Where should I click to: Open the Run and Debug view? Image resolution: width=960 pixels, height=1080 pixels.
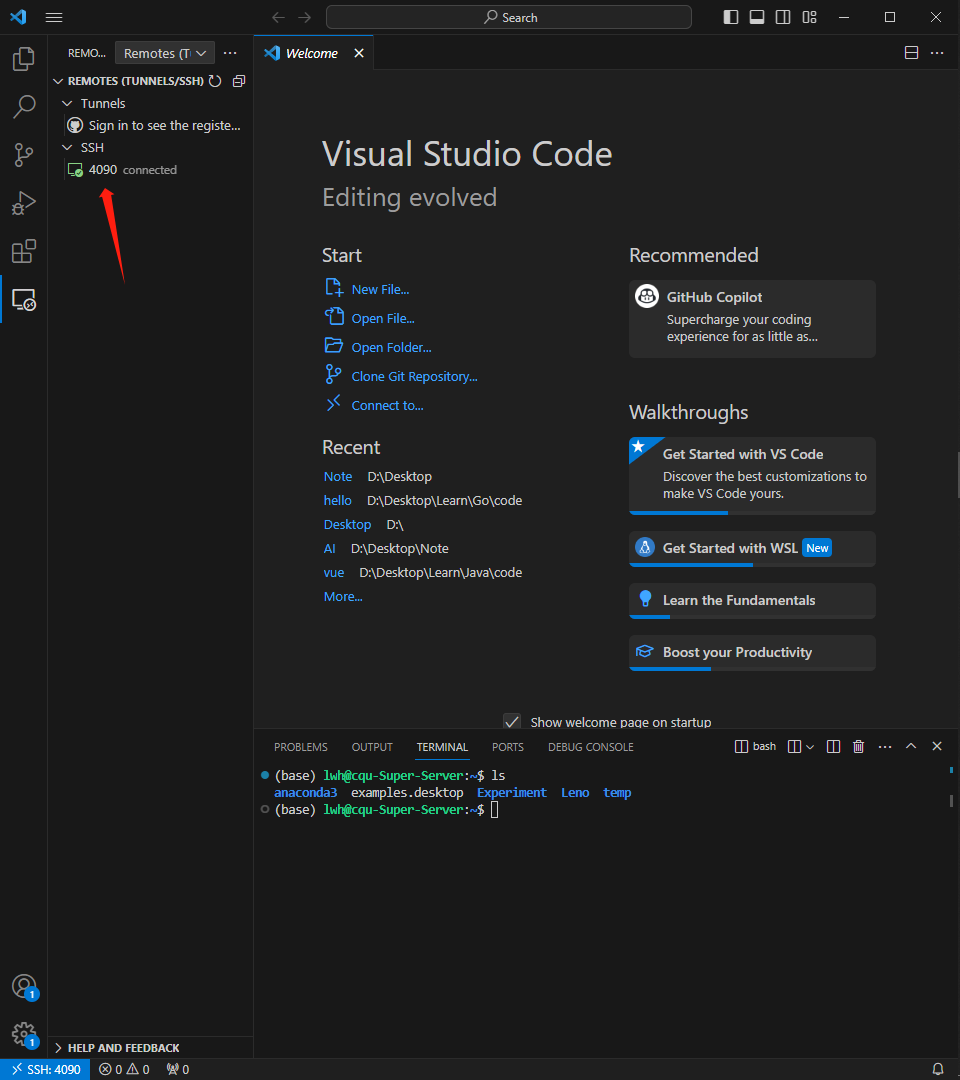coord(23,203)
